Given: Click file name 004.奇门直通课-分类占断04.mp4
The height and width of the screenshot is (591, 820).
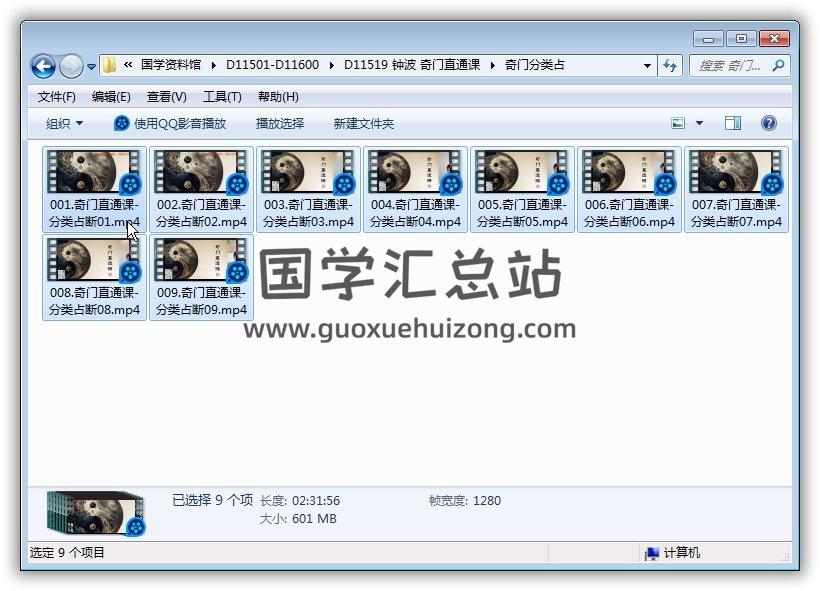Looking at the screenshot, I should tap(415, 213).
